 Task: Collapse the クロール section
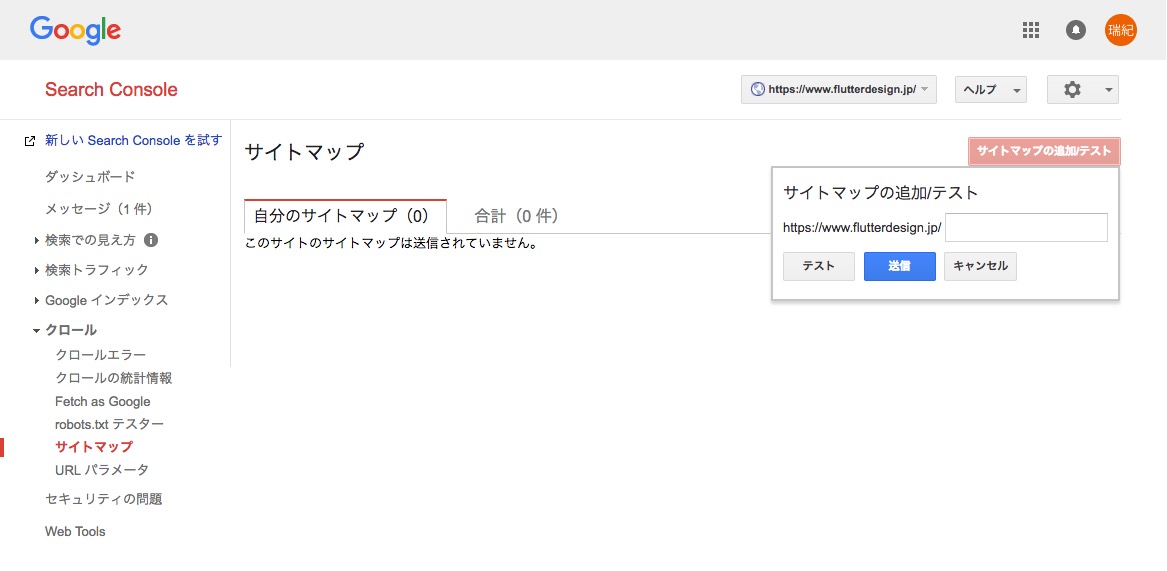point(36,331)
